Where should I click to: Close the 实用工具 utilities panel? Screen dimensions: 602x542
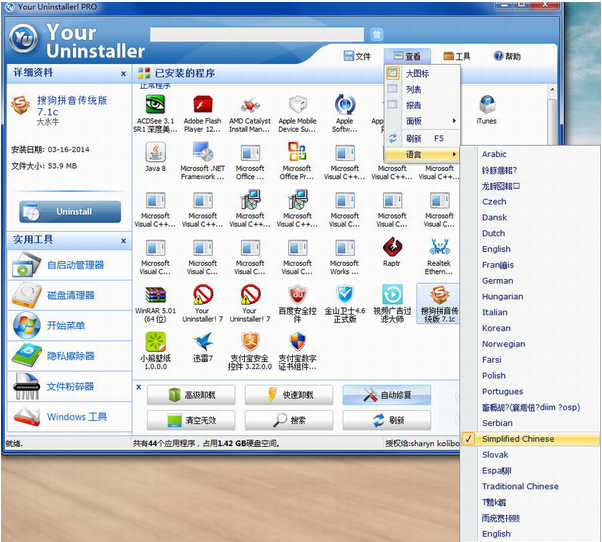pyautogui.click(x=123, y=241)
